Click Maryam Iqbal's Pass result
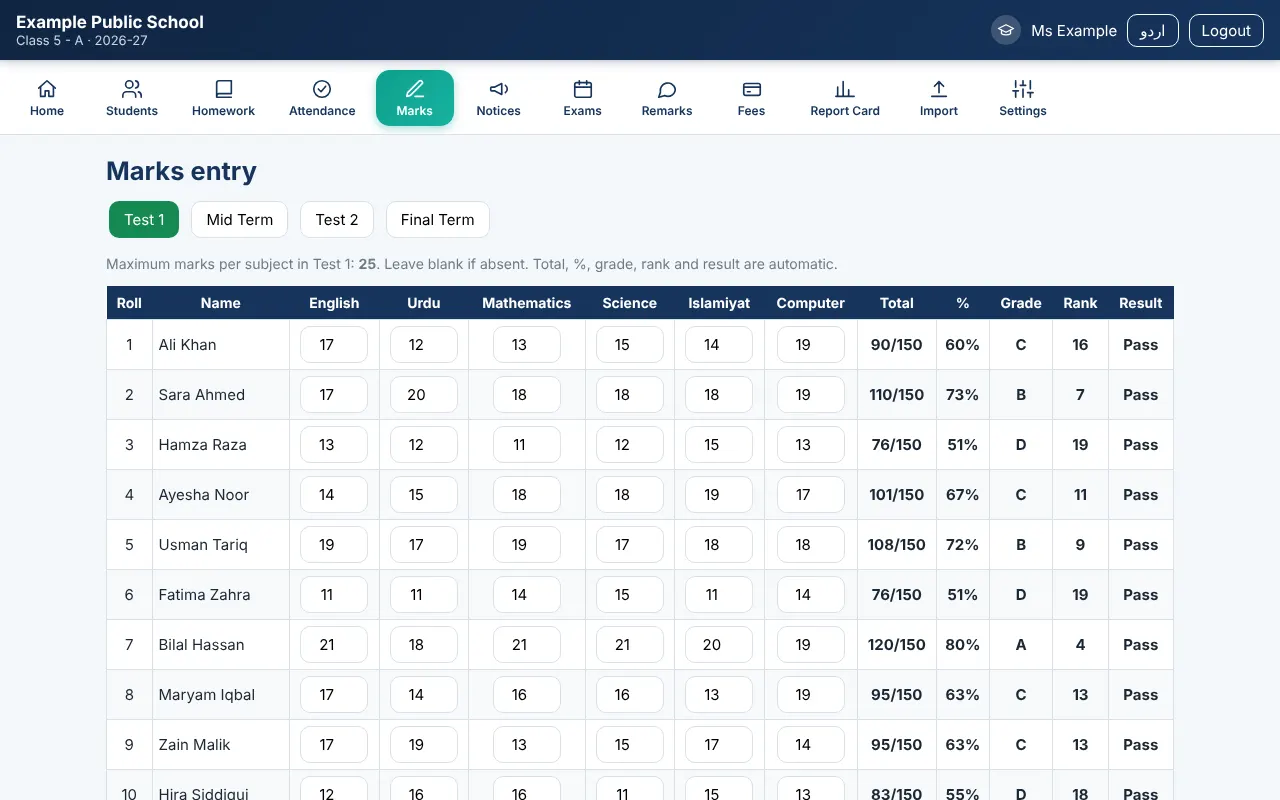This screenshot has height=800, width=1280. tap(1141, 694)
